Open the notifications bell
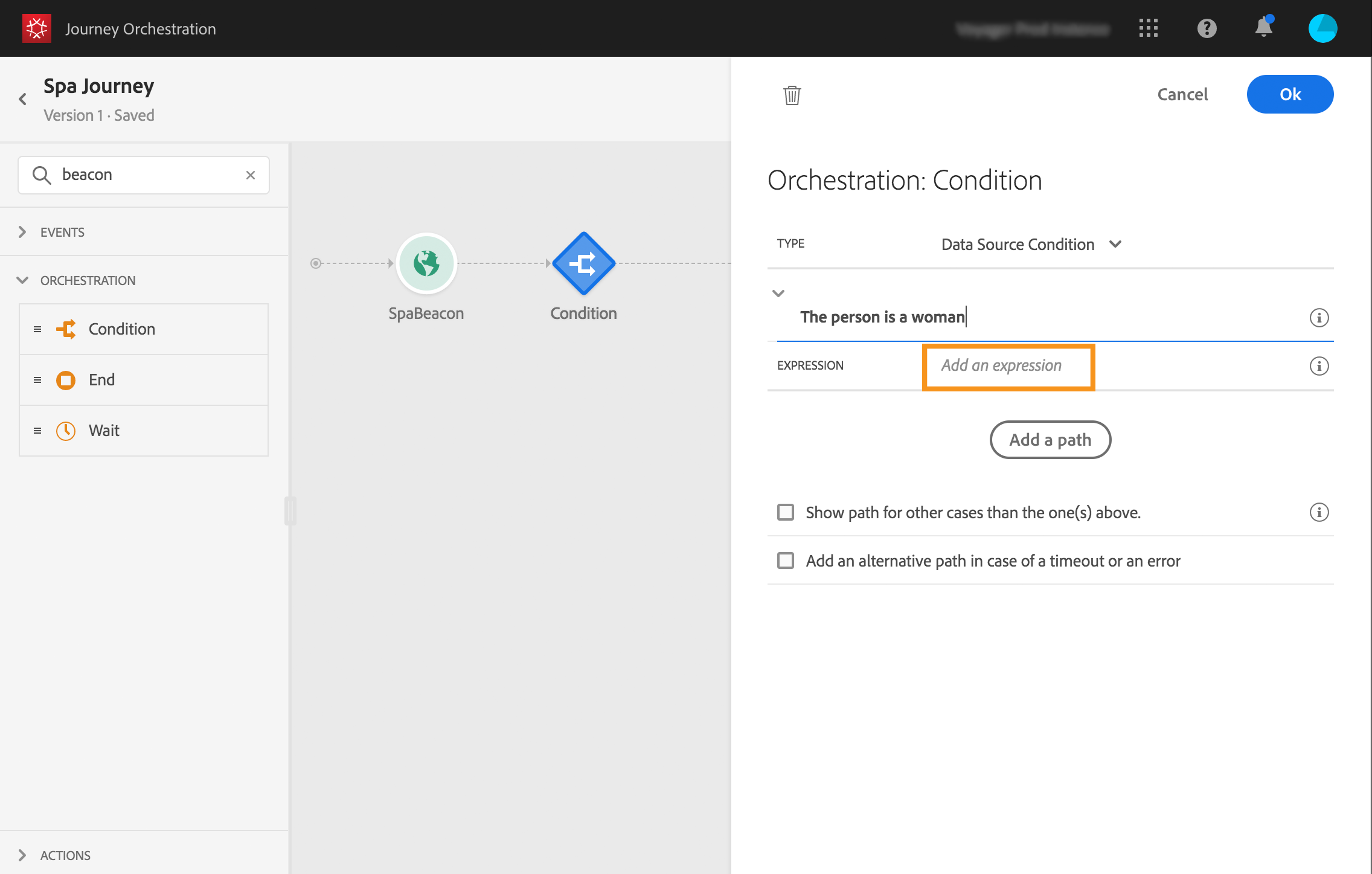The image size is (1372, 874). click(1263, 28)
